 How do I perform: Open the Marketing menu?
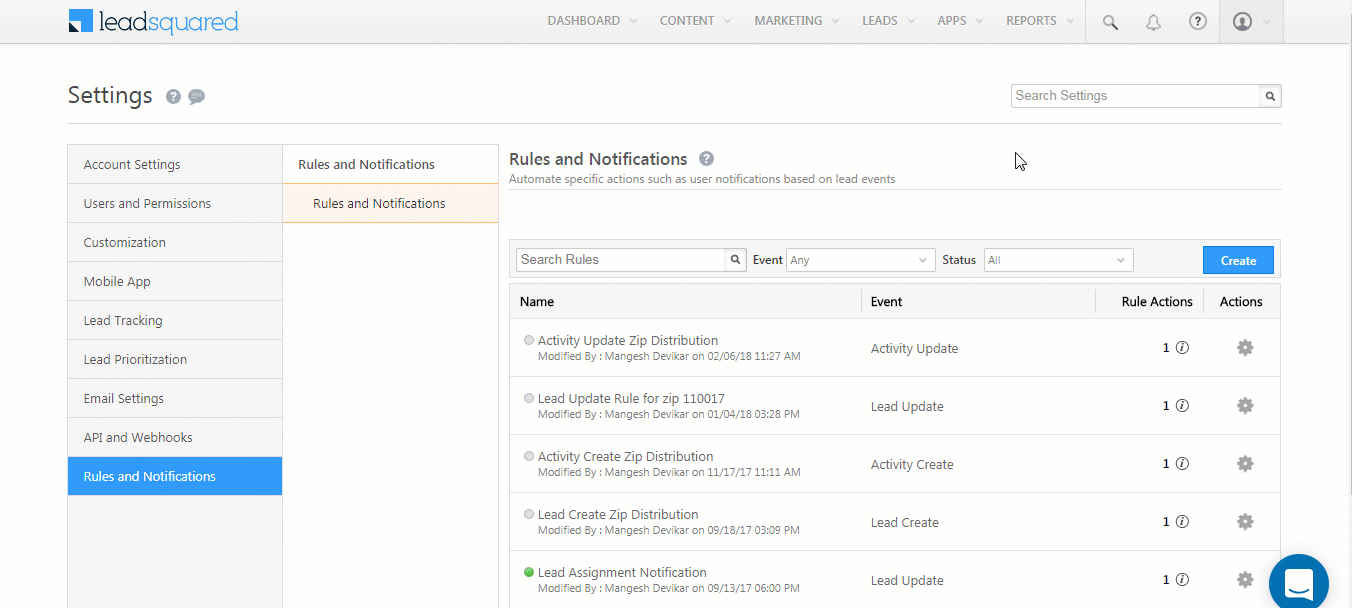pos(789,20)
